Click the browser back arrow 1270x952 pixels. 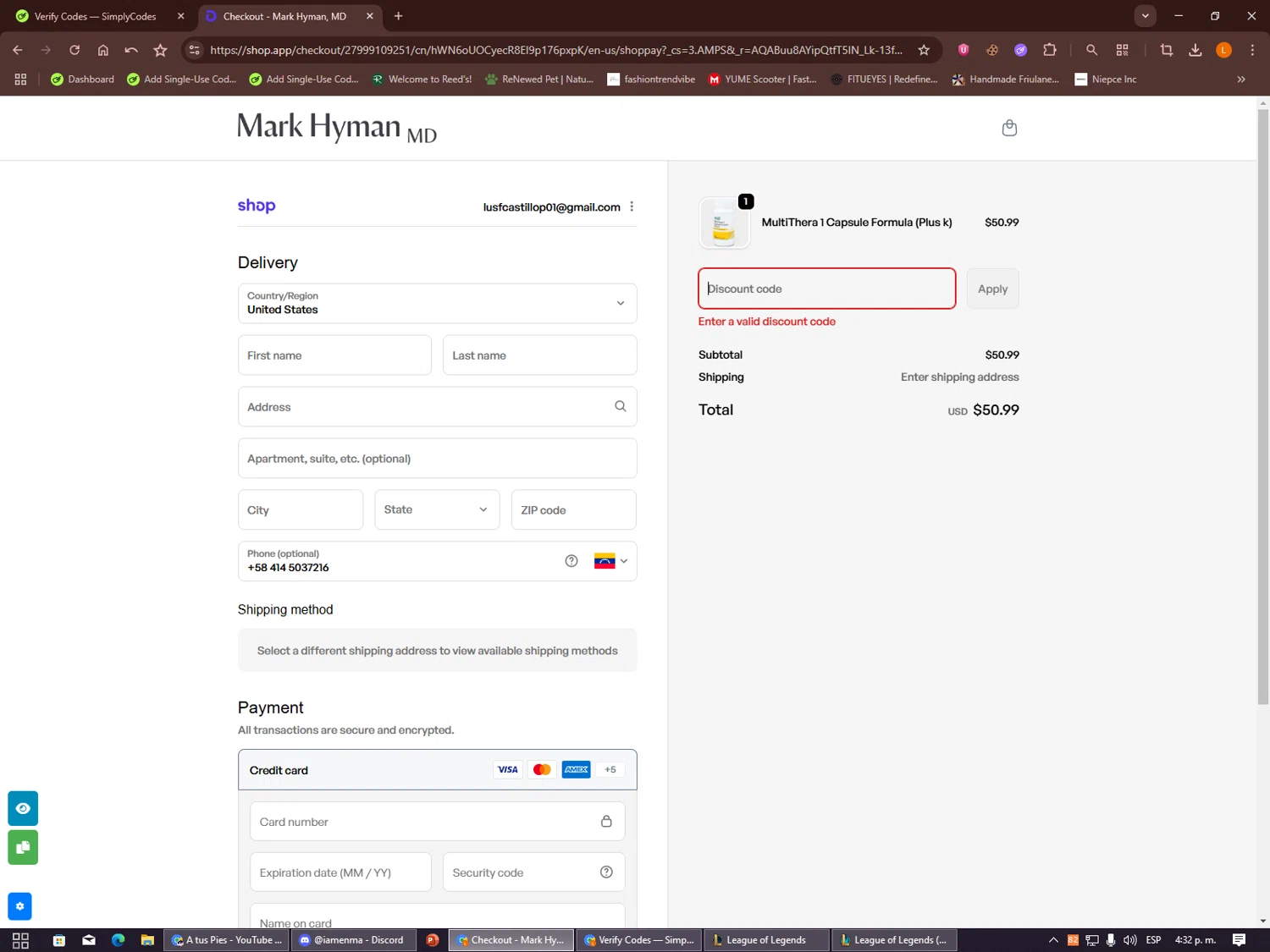coord(18,50)
